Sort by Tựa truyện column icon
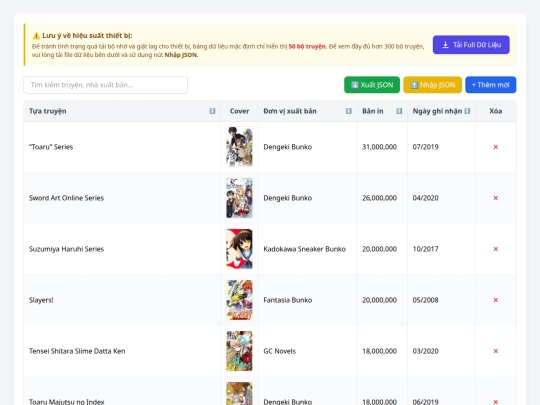Screen dimensions: 540x405 212,111
